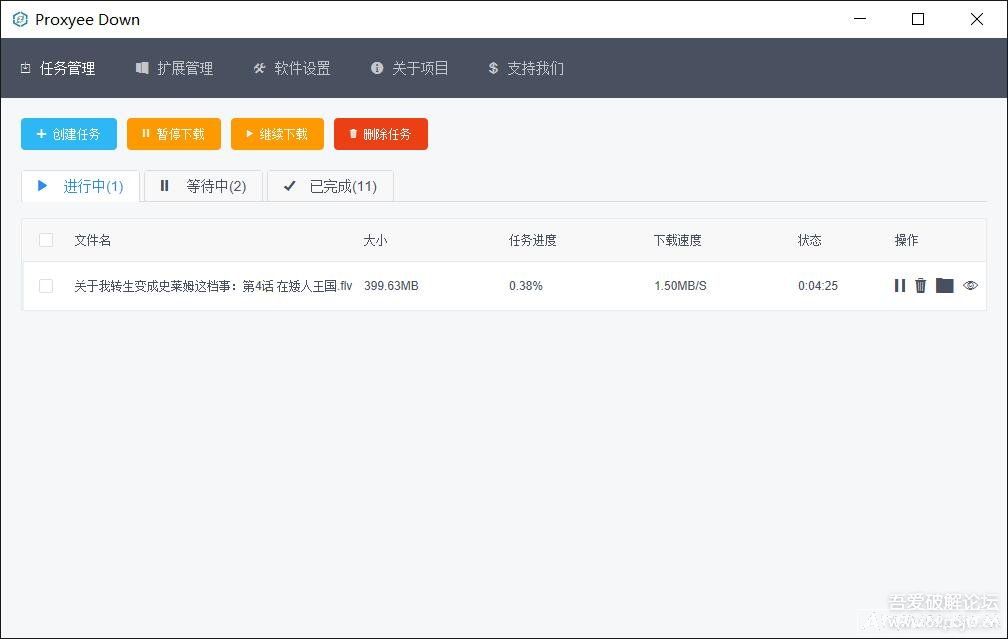Click the wrench icon for 软件设置
1008x639 pixels.
click(259, 68)
